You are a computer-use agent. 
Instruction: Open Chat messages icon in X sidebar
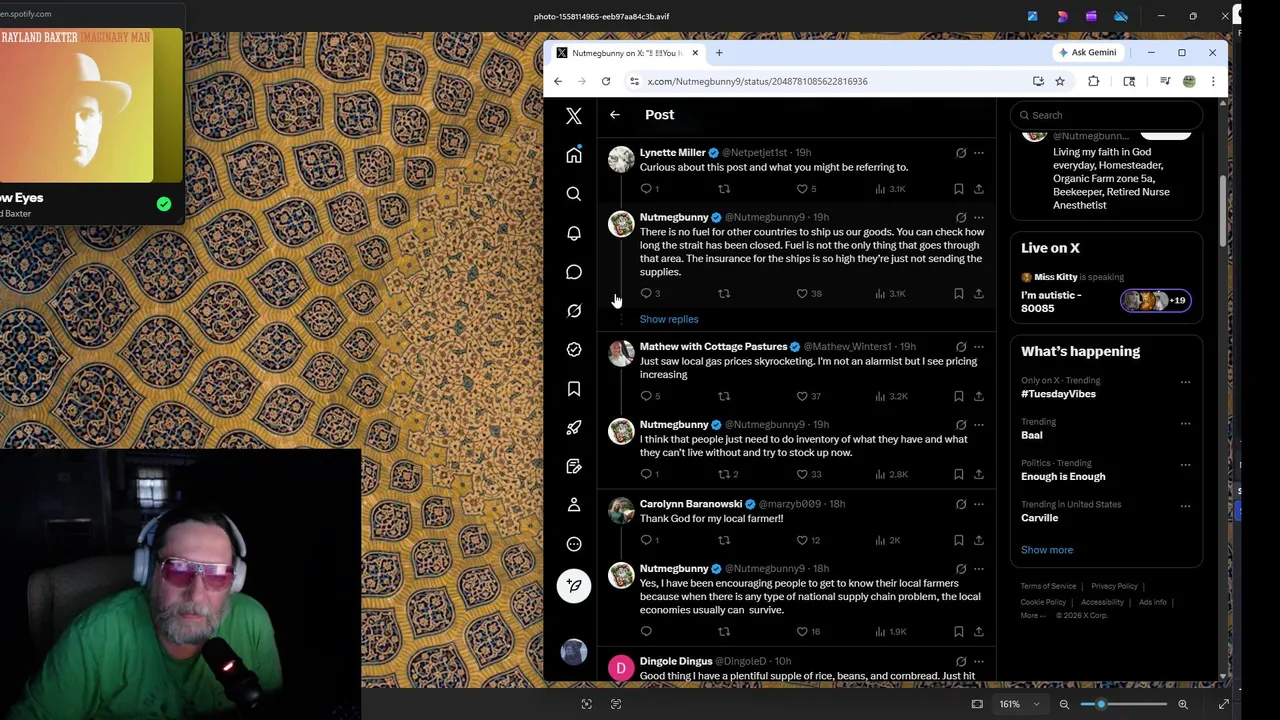click(x=574, y=272)
